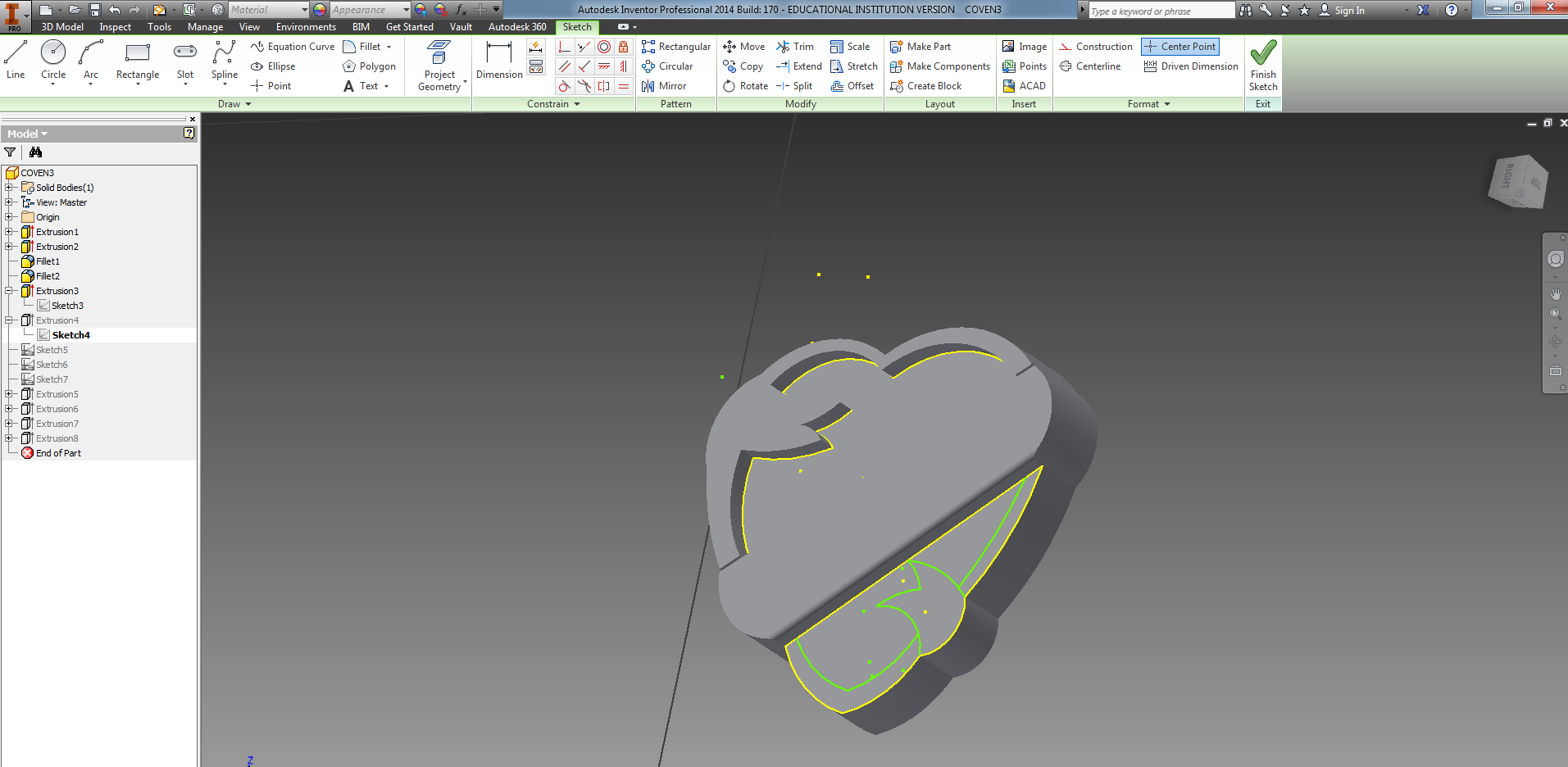Open the Environments tab
Image resolution: width=1568 pixels, height=767 pixels.
306,27
